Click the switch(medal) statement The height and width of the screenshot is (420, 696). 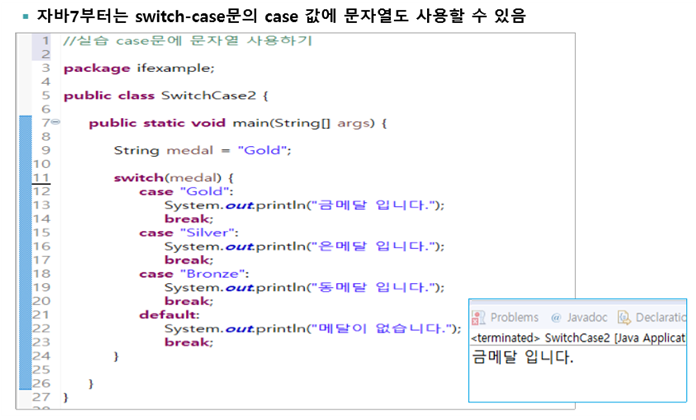[x=174, y=178]
